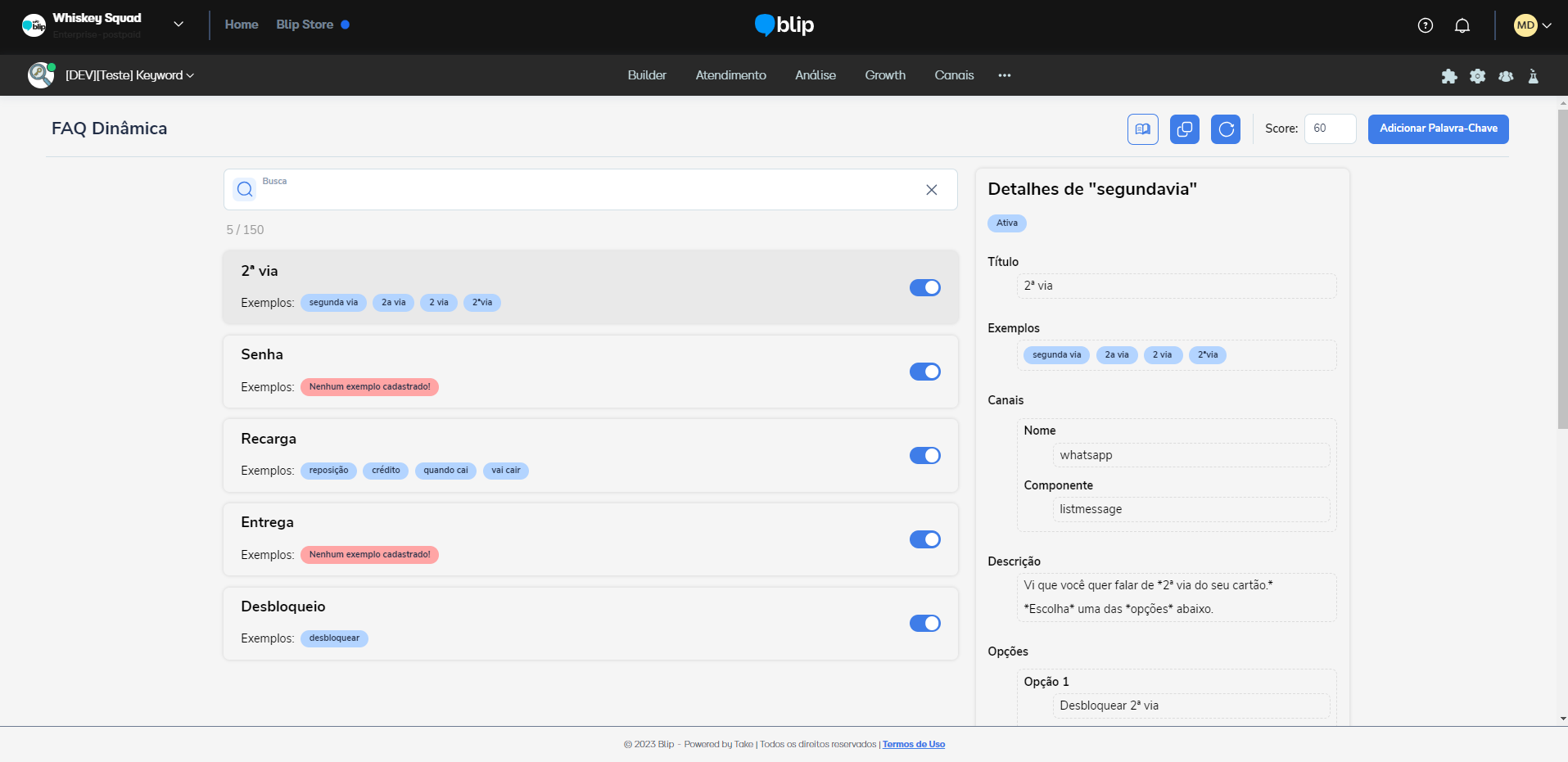Expand the Whiskey Squad organization dropdown
Screen dimensions: 1568x762
pos(178,25)
